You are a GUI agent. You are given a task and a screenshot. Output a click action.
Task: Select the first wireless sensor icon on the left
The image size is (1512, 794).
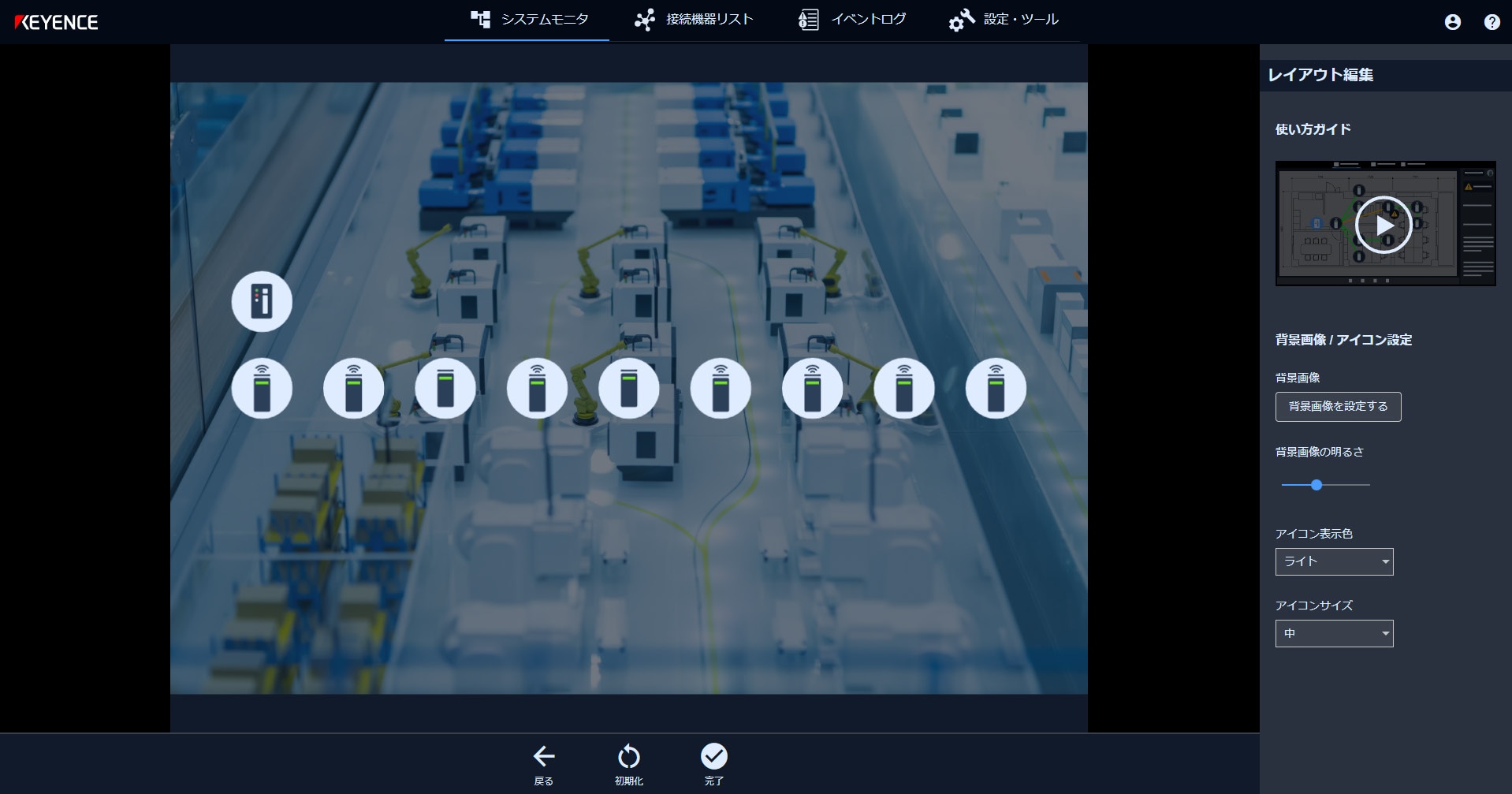coord(262,389)
